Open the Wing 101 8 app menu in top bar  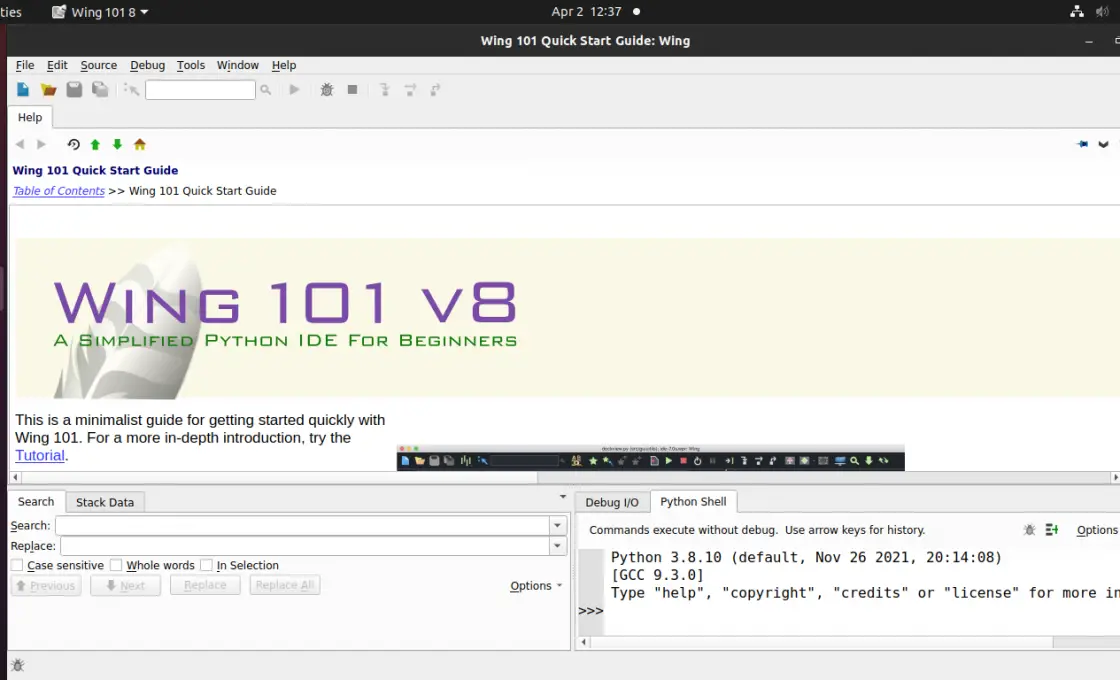coord(101,12)
